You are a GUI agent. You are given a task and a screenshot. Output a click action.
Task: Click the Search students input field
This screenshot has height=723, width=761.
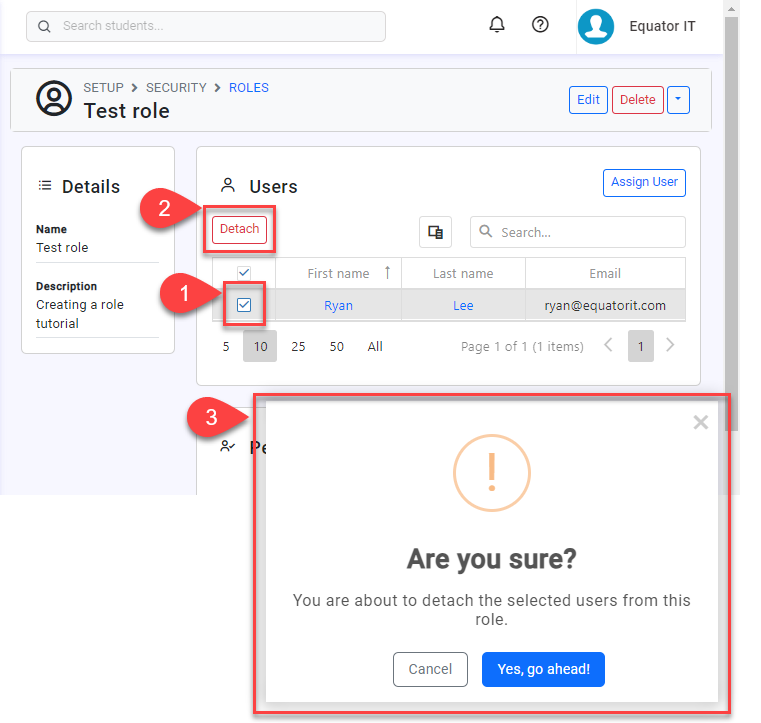[x=205, y=26]
